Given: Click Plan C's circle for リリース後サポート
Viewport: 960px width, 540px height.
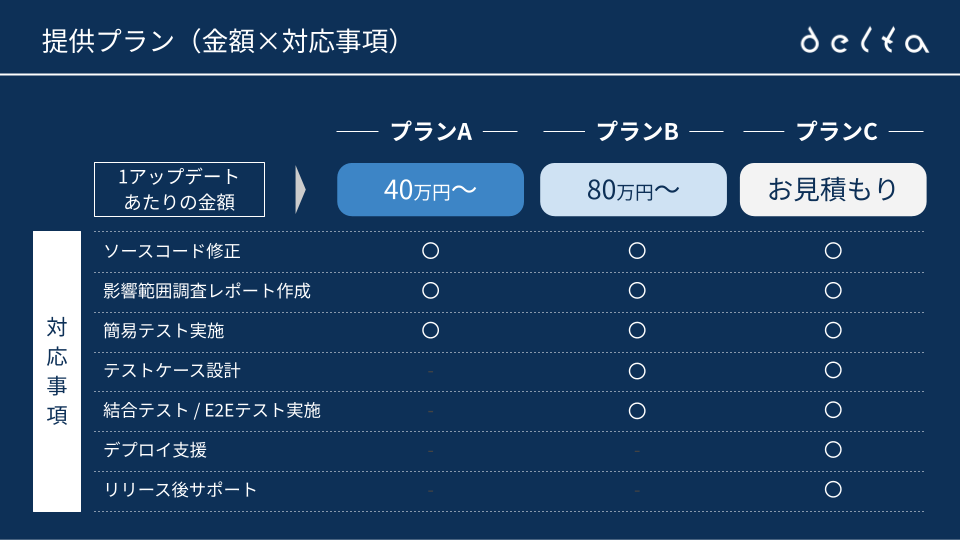Looking at the screenshot, I should pos(833,490).
